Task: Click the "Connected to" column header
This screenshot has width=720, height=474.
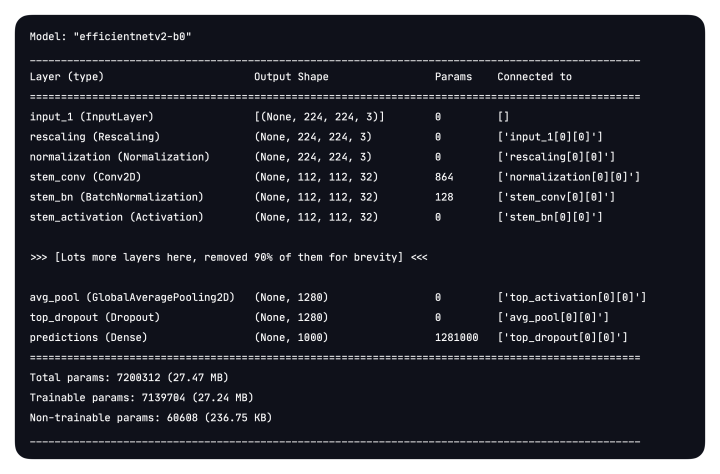Action: click(x=534, y=77)
